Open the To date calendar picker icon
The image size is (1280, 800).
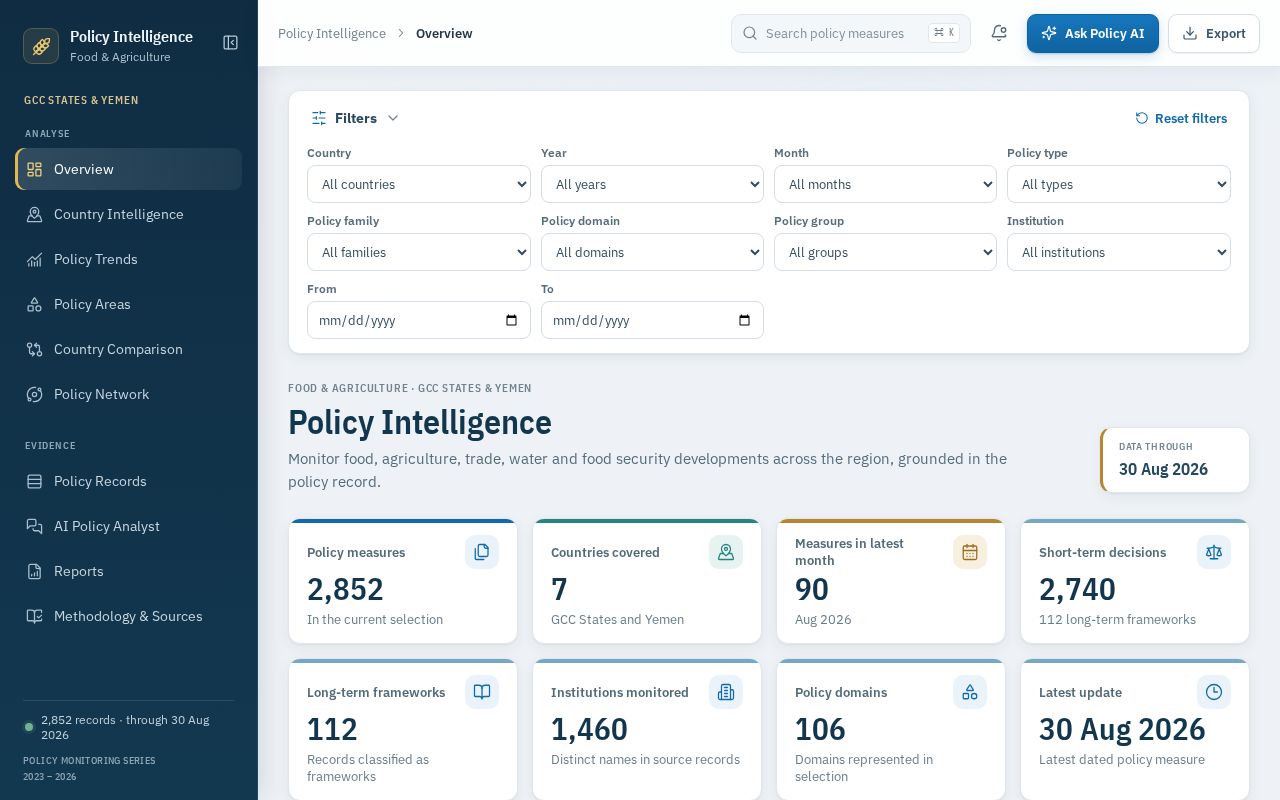point(744,320)
